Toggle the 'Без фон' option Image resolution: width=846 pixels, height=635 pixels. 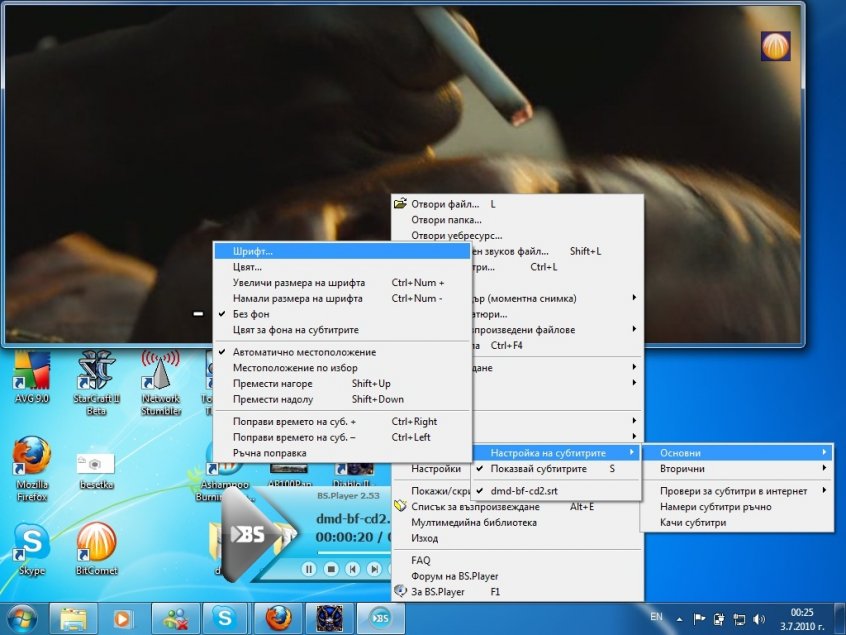pyautogui.click(x=252, y=314)
